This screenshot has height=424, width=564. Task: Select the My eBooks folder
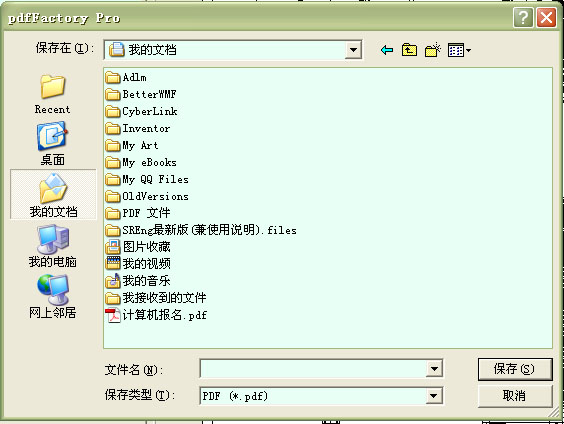(x=141, y=162)
